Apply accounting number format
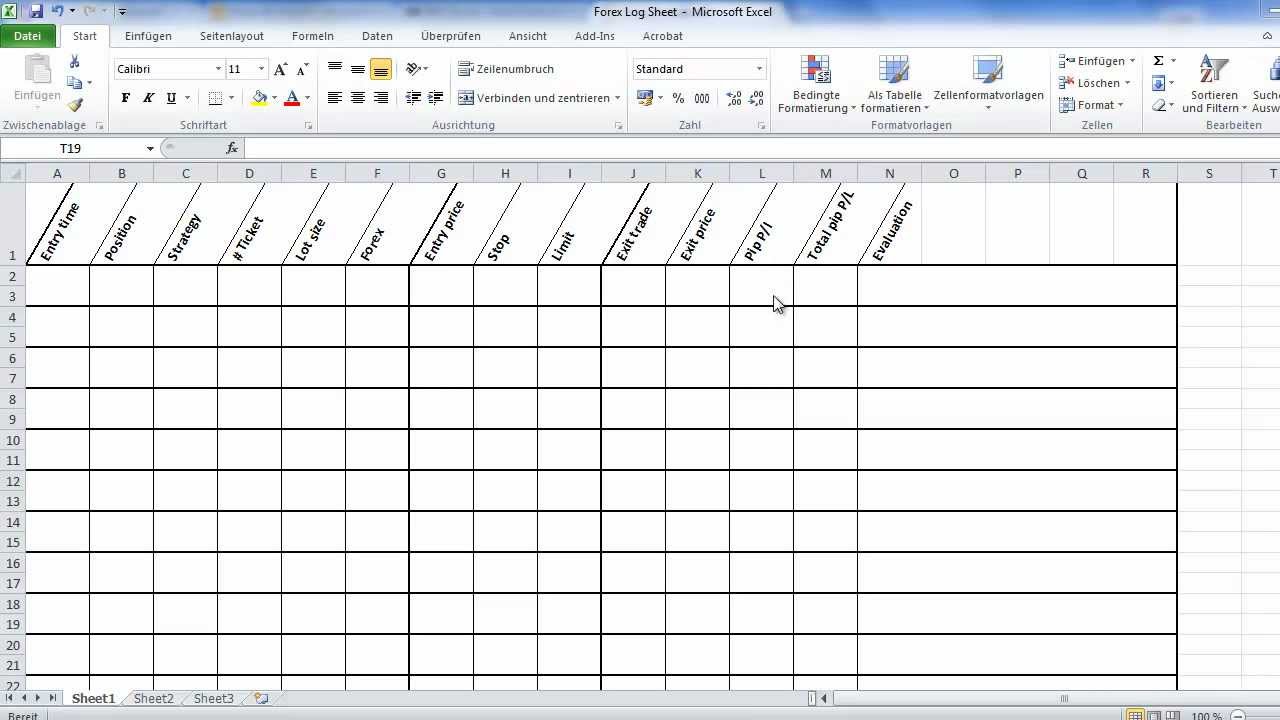 (x=644, y=98)
